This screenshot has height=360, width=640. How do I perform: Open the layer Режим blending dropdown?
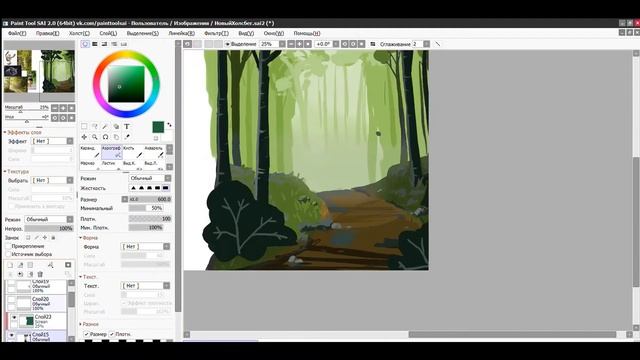pos(49,220)
